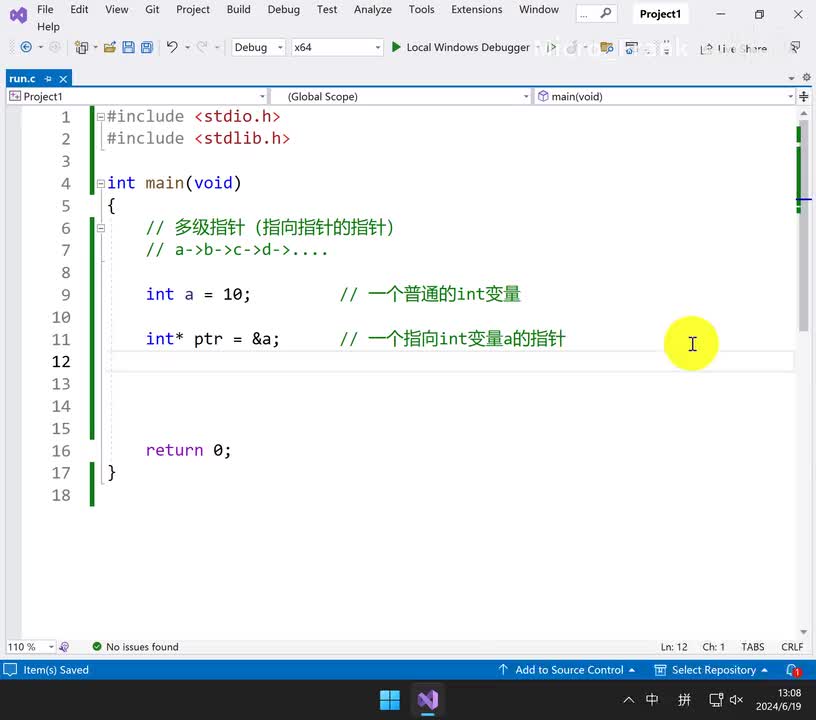The height and width of the screenshot is (720, 816).
Task: Open the (Global Scope) dropdown
Action: coord(401,97)
